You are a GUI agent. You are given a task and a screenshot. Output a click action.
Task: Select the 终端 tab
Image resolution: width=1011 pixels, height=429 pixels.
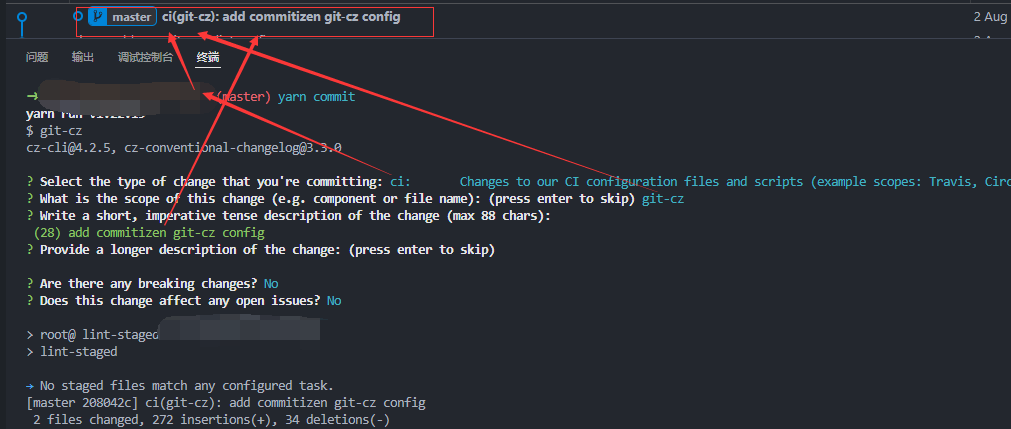208,57
